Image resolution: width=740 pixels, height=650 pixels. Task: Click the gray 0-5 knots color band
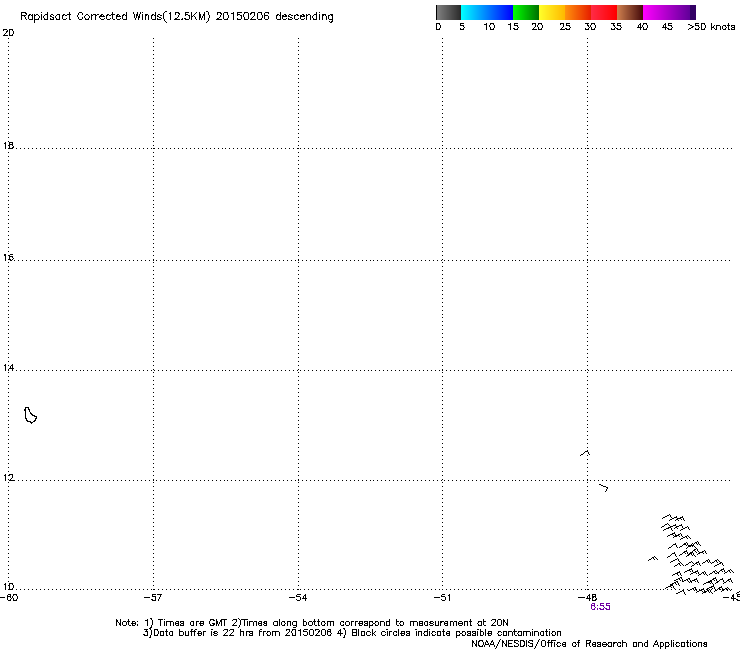[448, 12]
